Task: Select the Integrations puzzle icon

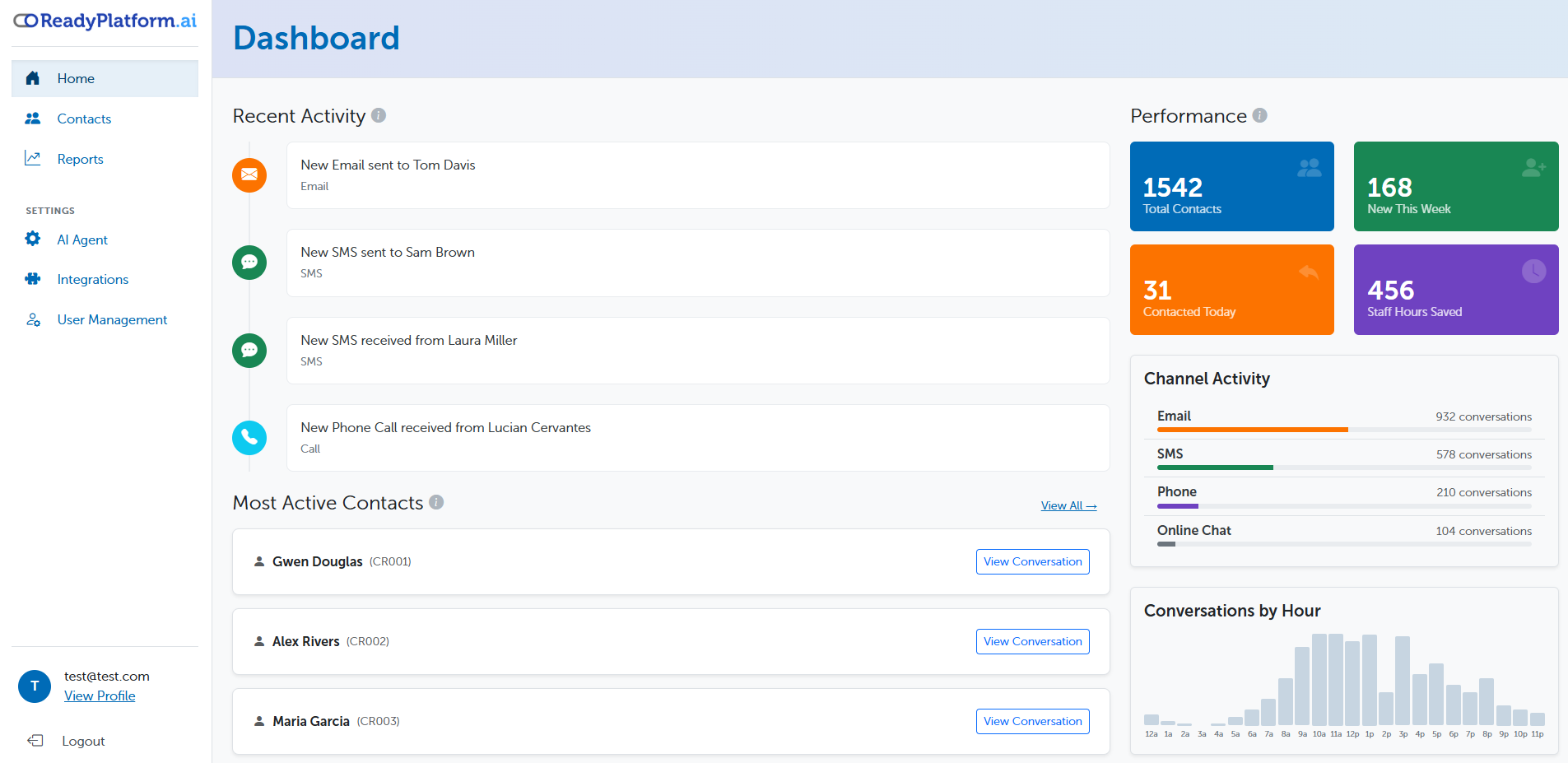Action: tap(33, 279)
